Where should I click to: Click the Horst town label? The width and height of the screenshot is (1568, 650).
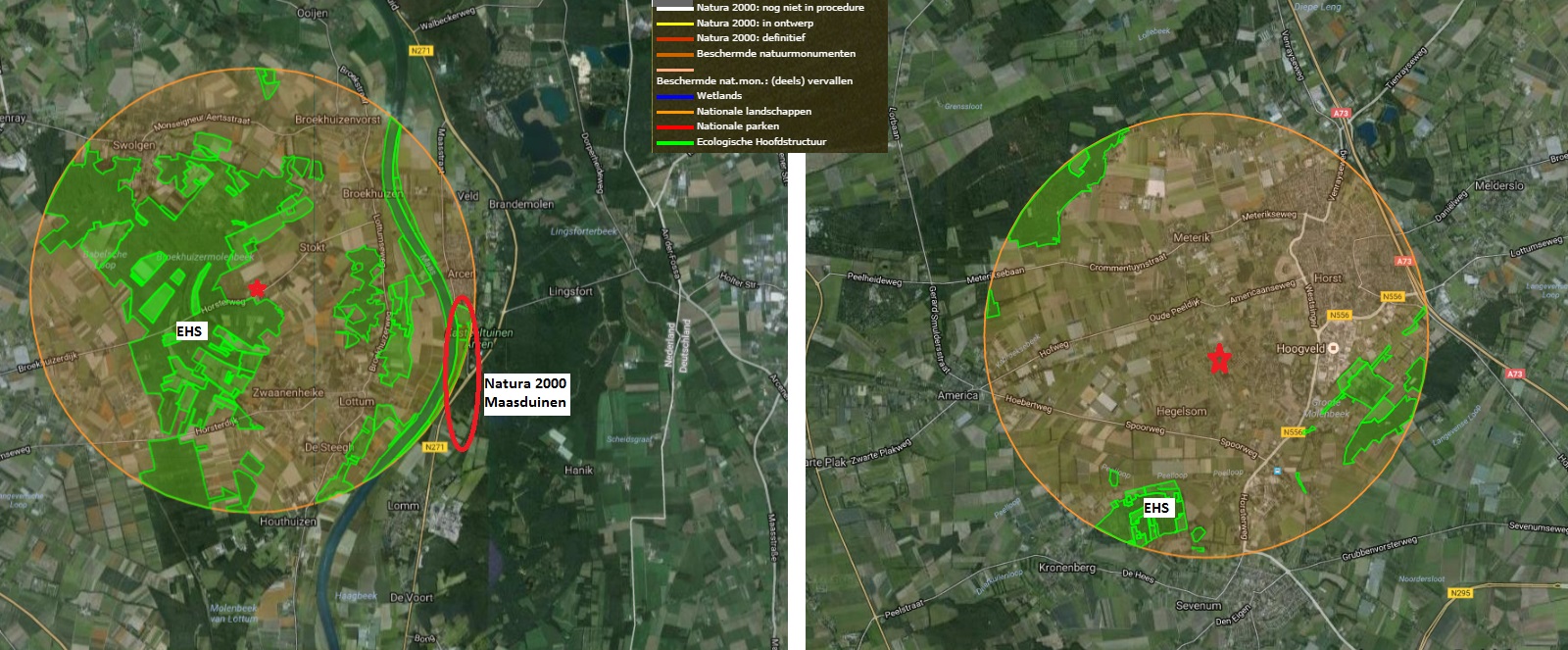[1327, 278]
